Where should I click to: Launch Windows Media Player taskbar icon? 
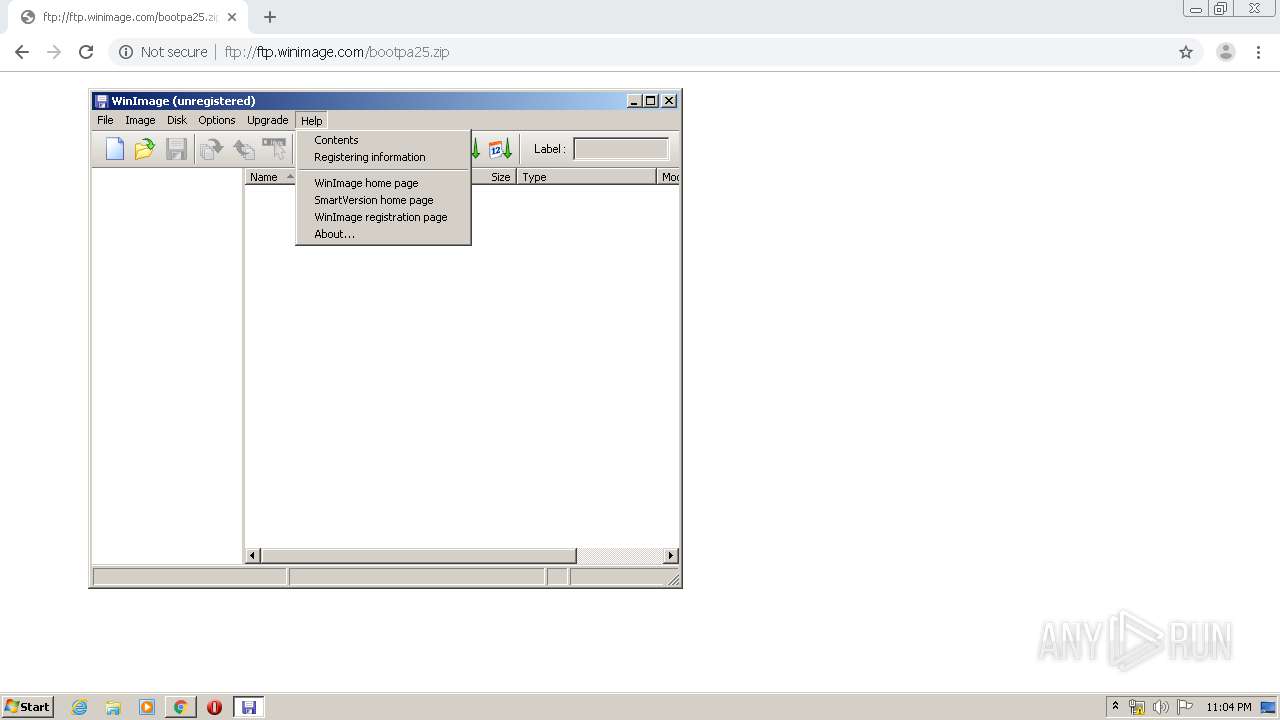point(147,707)
